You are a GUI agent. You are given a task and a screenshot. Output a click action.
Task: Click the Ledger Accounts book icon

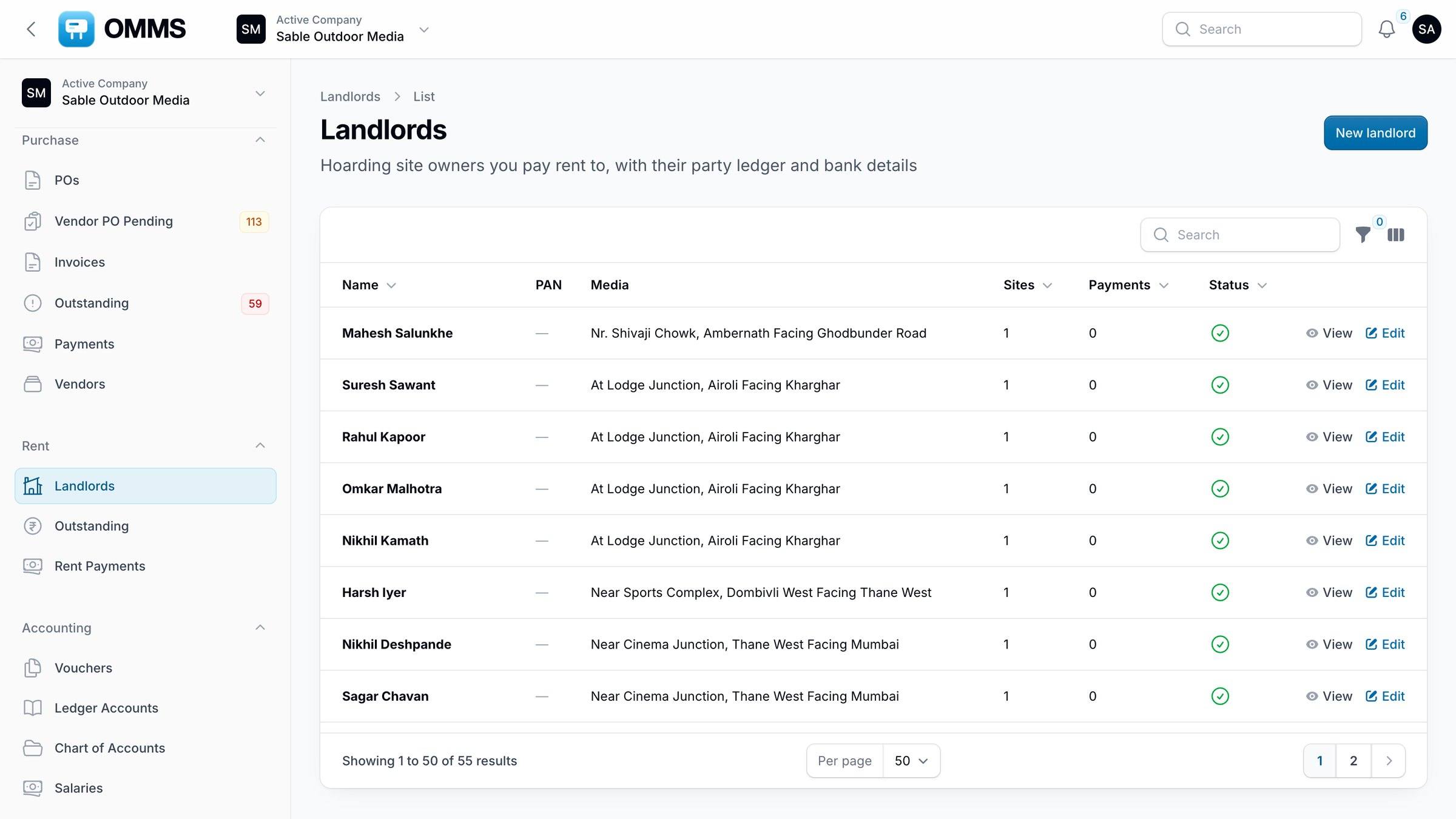pyautogui.click(x=33, y=708)
